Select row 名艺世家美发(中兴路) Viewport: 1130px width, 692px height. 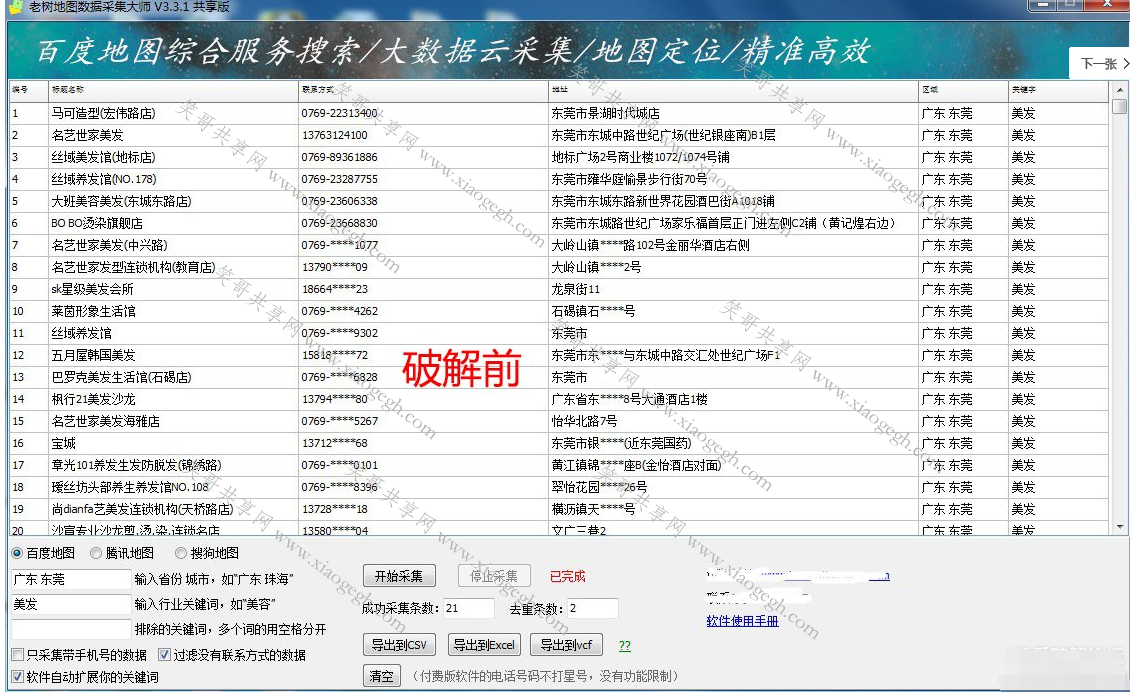point(559,245)
